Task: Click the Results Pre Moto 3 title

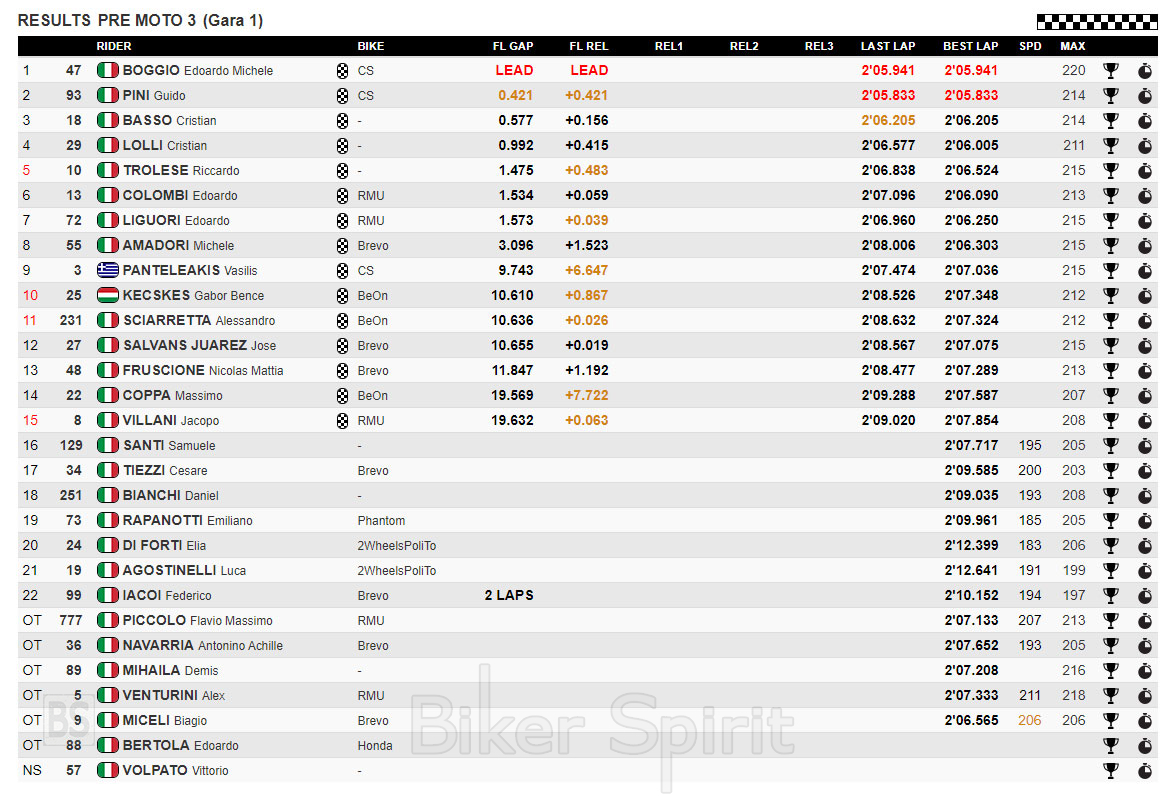Action: [x=140, y=20]
